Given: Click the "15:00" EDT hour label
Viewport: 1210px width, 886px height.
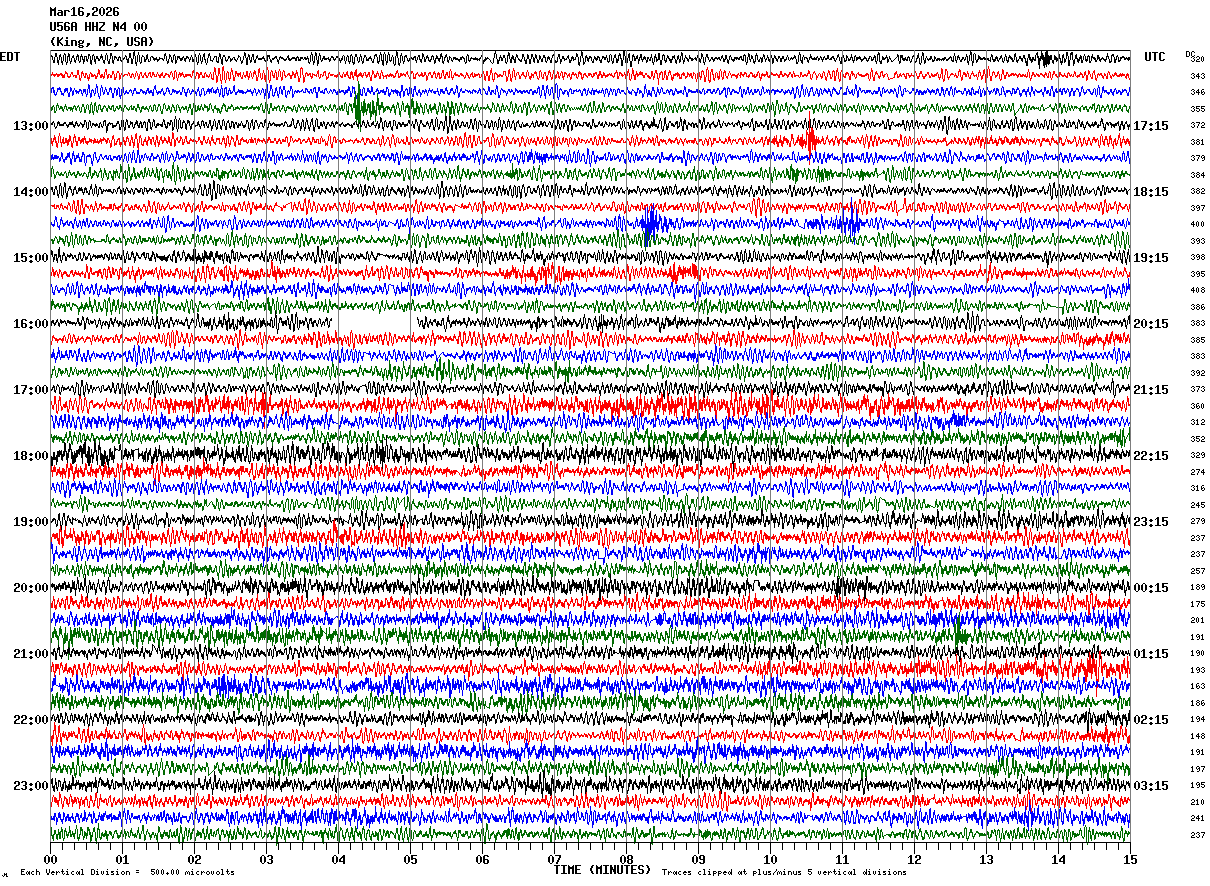Looking at the screenshot, I should [x=30, y=257].
